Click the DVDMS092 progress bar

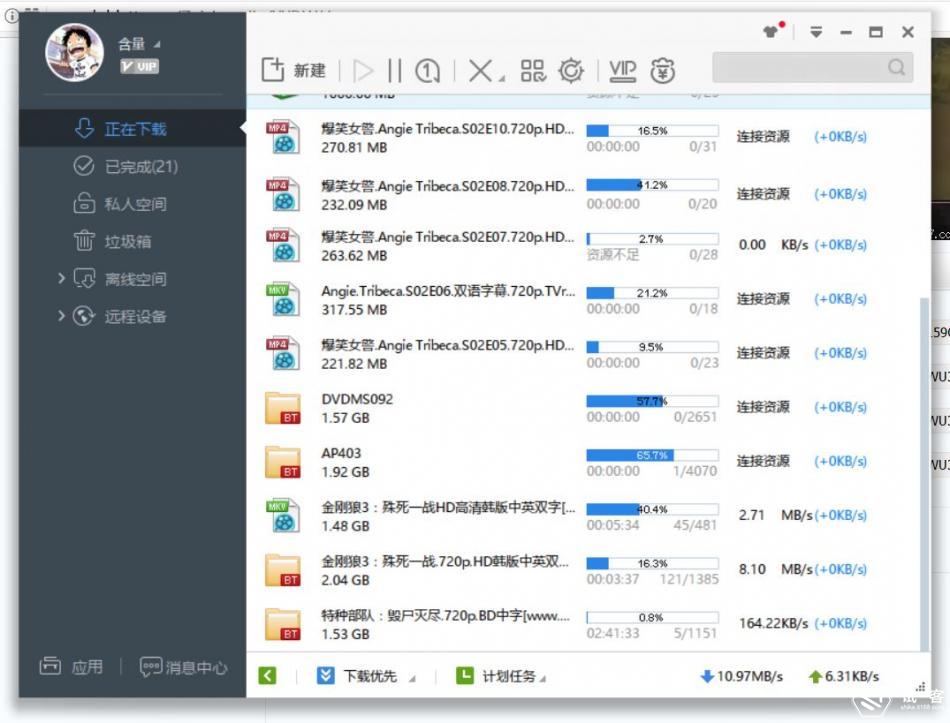[651, 401]
